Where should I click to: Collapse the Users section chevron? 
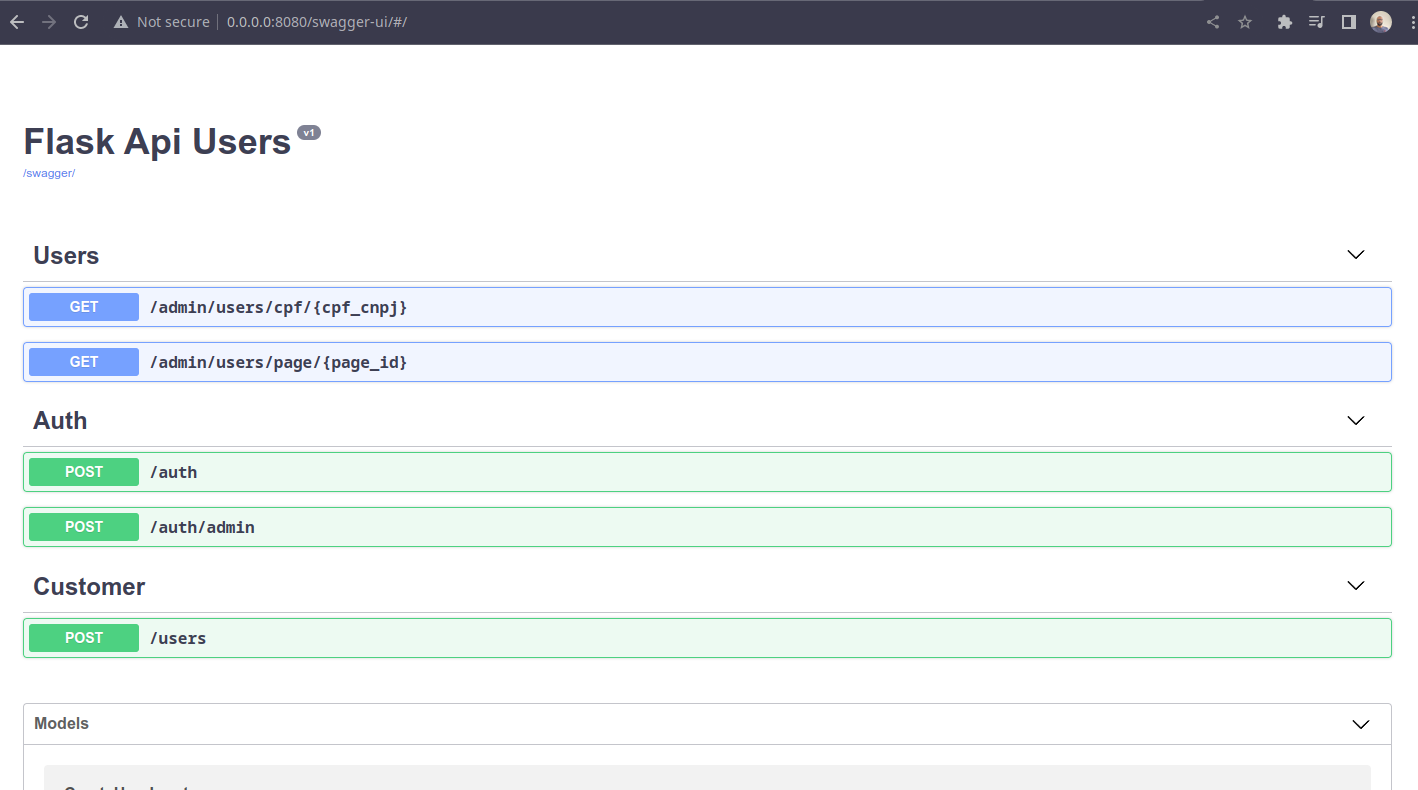click(x=1356, y=255)
